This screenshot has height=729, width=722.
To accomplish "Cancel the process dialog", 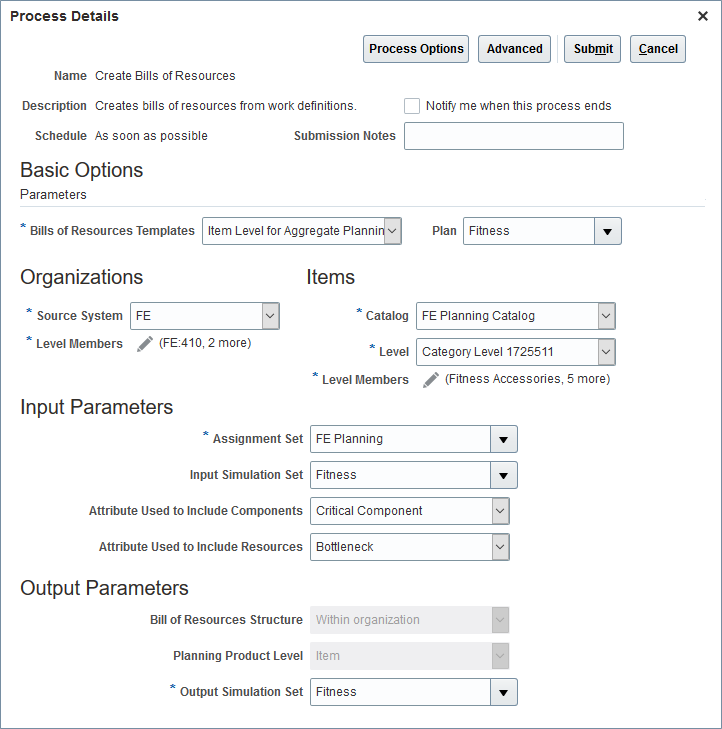I will tap(658, 49).
